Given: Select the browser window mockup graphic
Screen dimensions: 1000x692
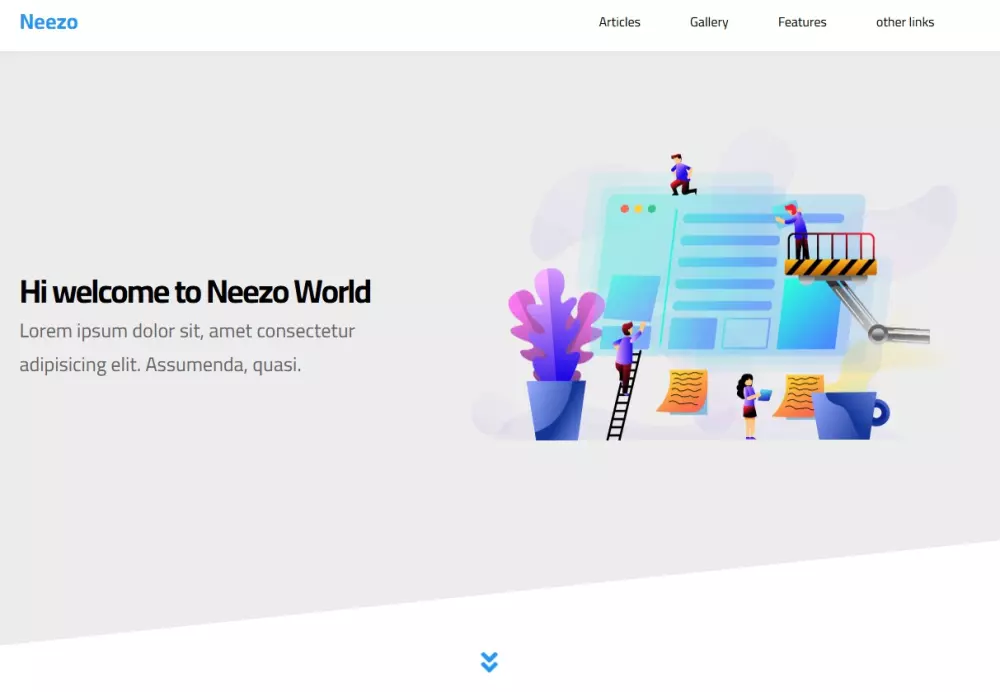Looking at the screenshot, I should pyautogui.click(x=720, y=270).
